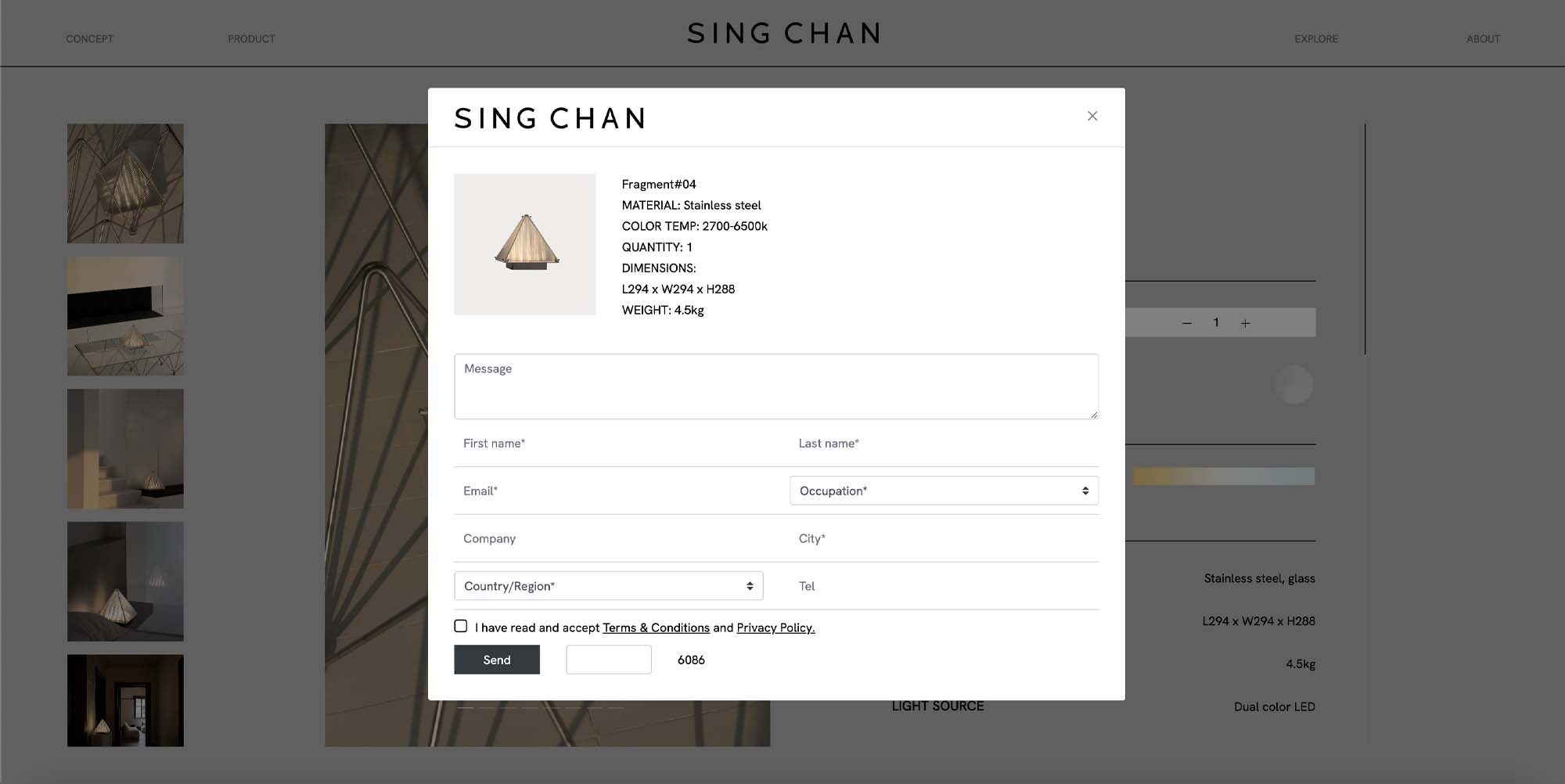Viewport: 1565px width, 784px height.
Task: Select the bedroom scene thumbnail
Action: (125, 581)
